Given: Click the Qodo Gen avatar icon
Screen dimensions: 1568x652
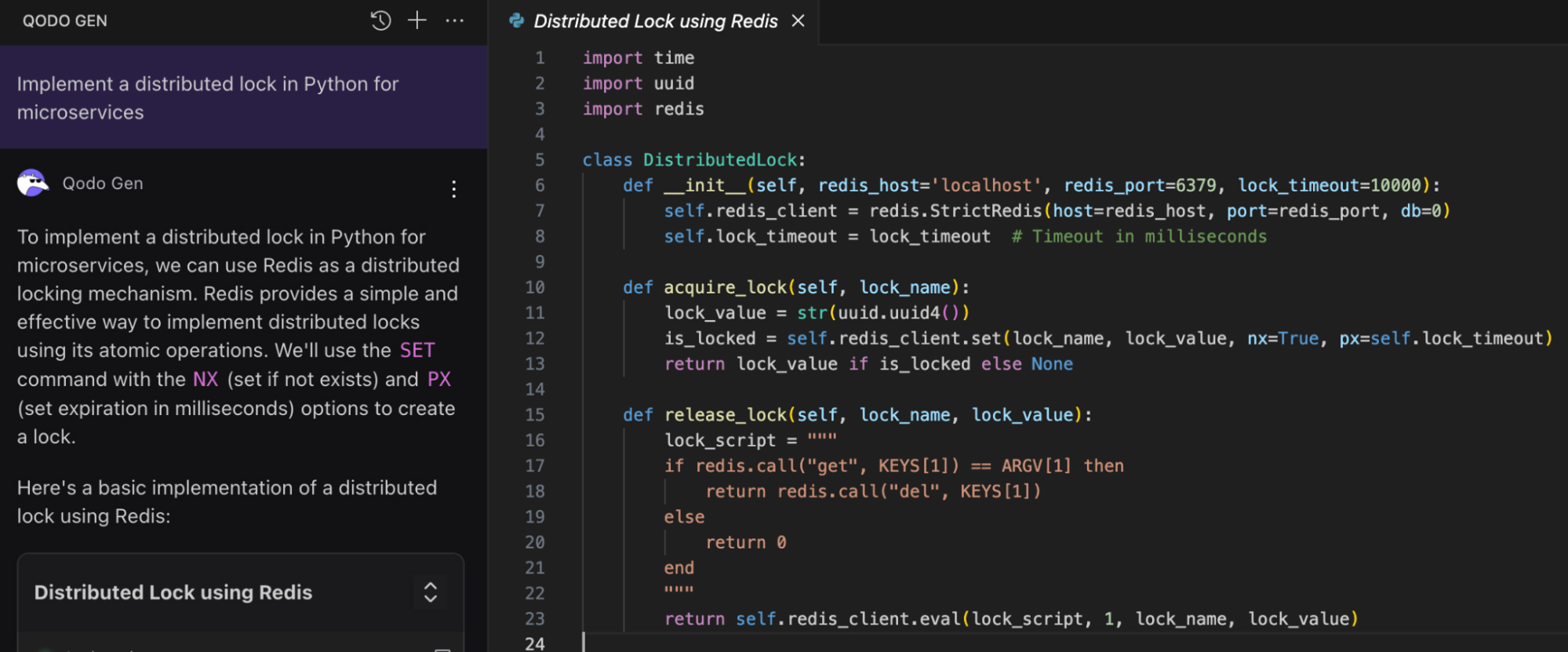Looking at the screenshot, I should 32,183.
